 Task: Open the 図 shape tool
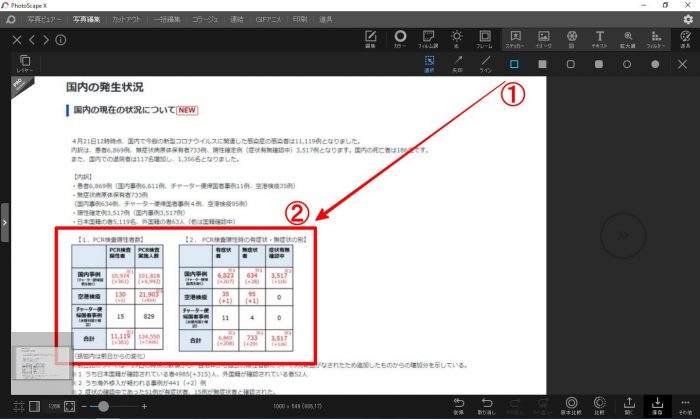(x=571, y=39)
